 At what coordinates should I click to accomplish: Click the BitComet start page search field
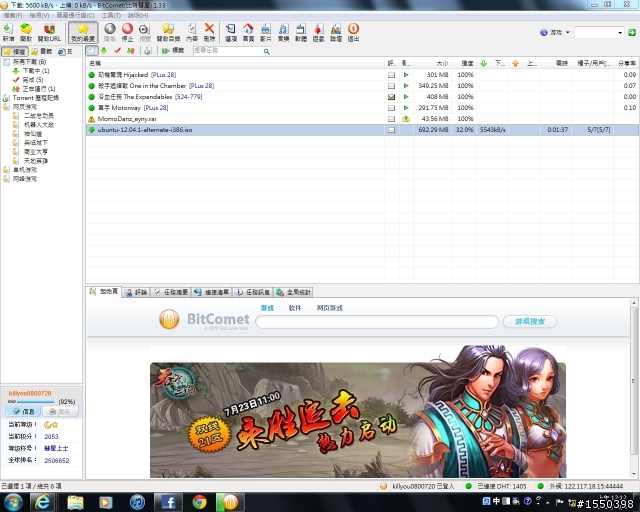click(377, 322)
